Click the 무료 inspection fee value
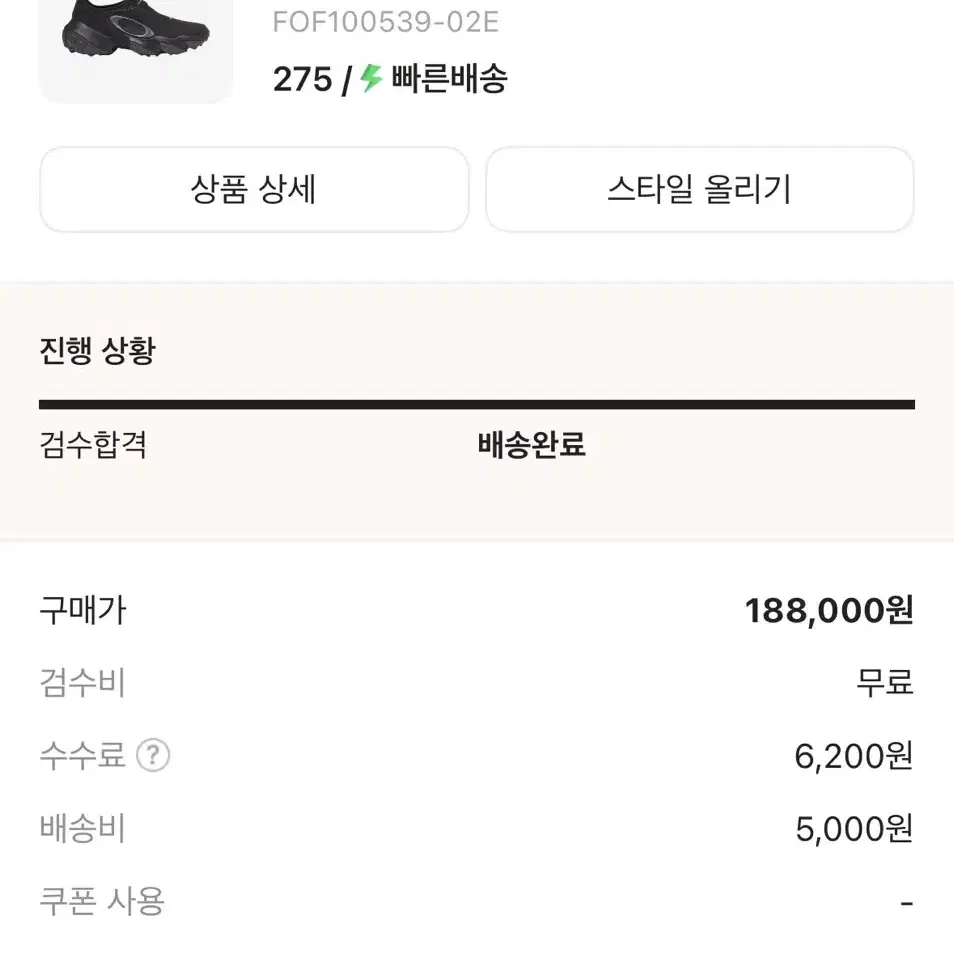Viewport: 954px width, 954px height. pyautogui.click(x=885, y=684)
